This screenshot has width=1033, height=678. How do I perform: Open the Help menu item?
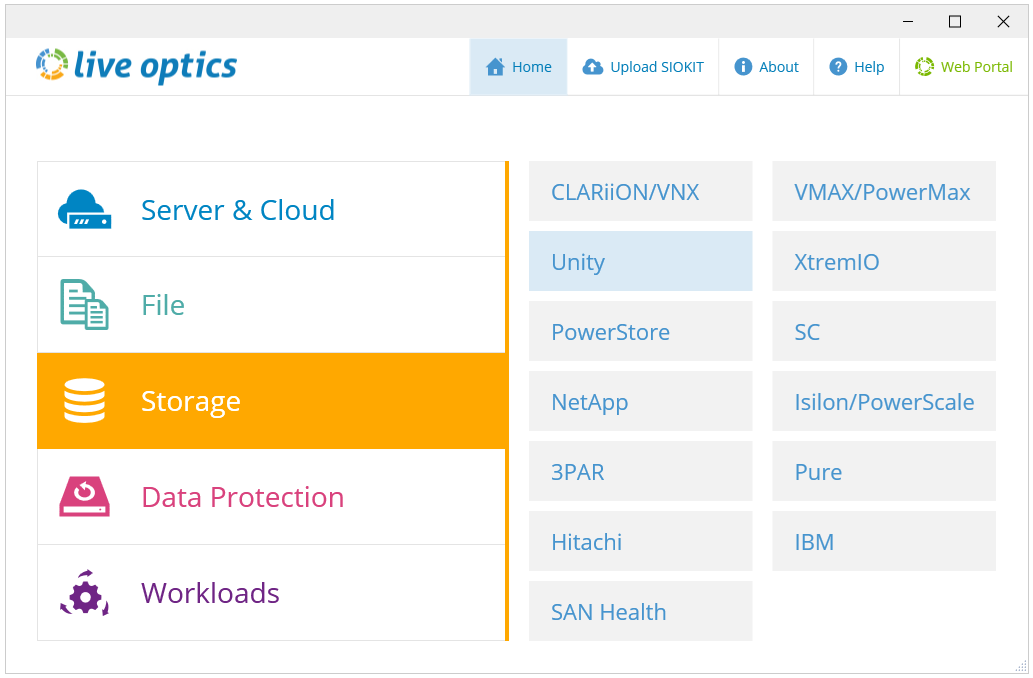pyautogui.click(x=857, y=67)
